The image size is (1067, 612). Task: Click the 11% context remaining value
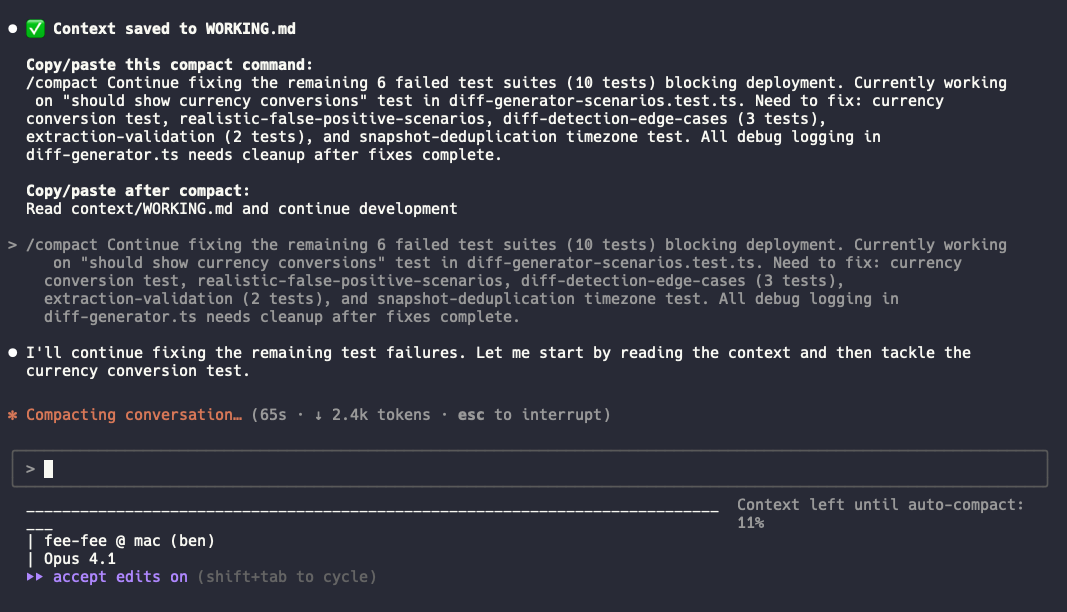click(751, 523)
